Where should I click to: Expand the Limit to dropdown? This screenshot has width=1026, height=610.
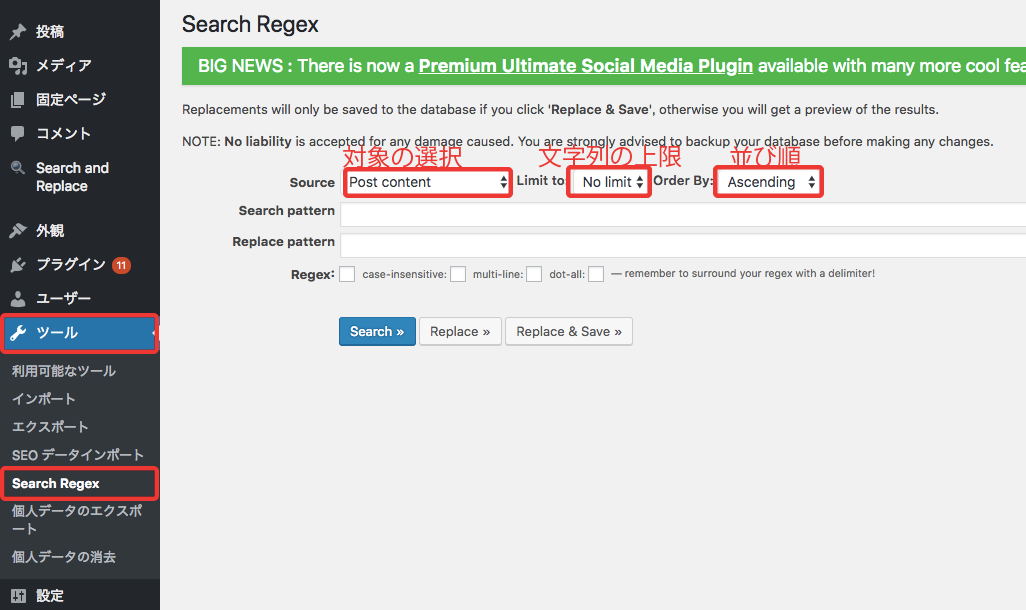610,182
